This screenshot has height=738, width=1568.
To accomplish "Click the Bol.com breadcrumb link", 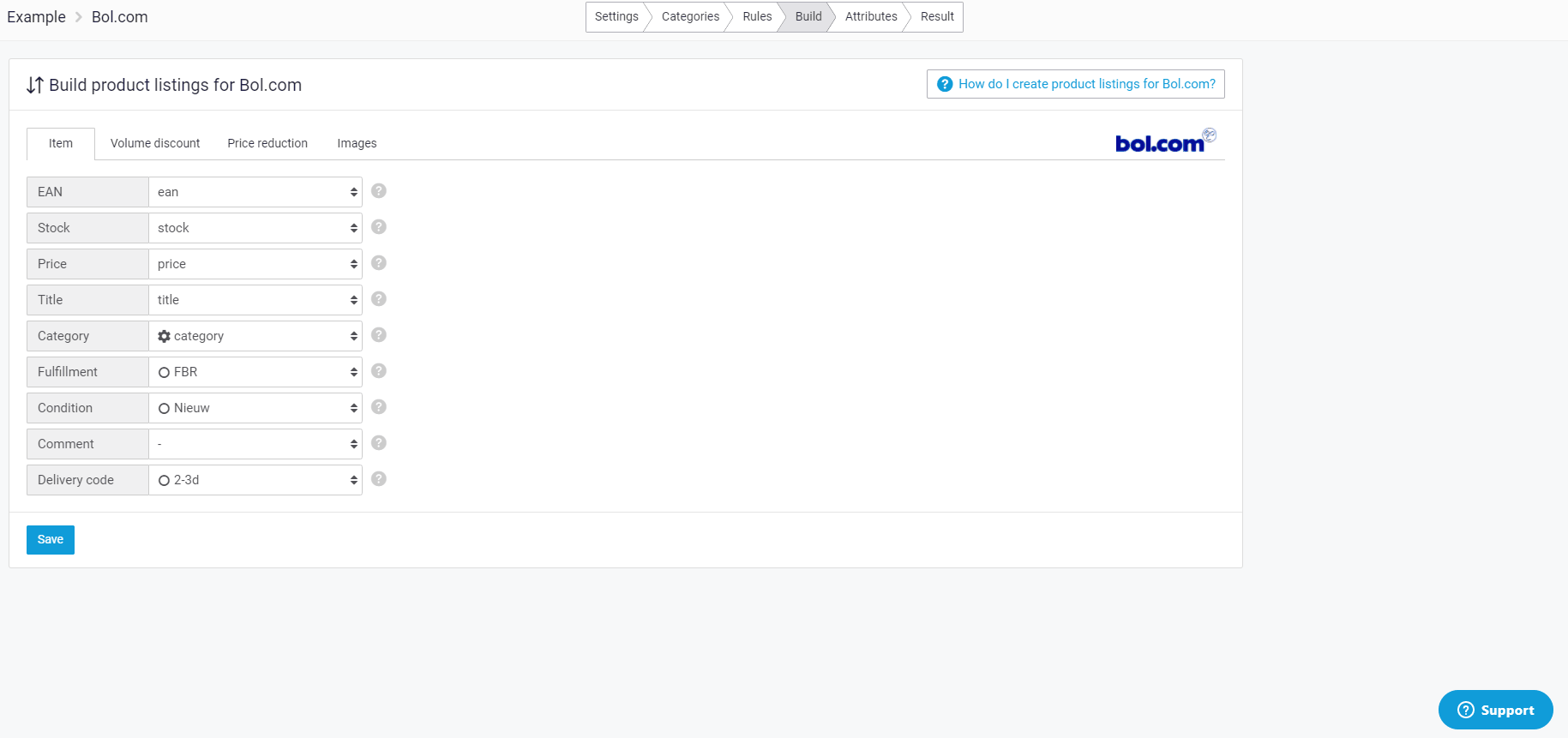I will pyautogui.click(x=120, y=17).
